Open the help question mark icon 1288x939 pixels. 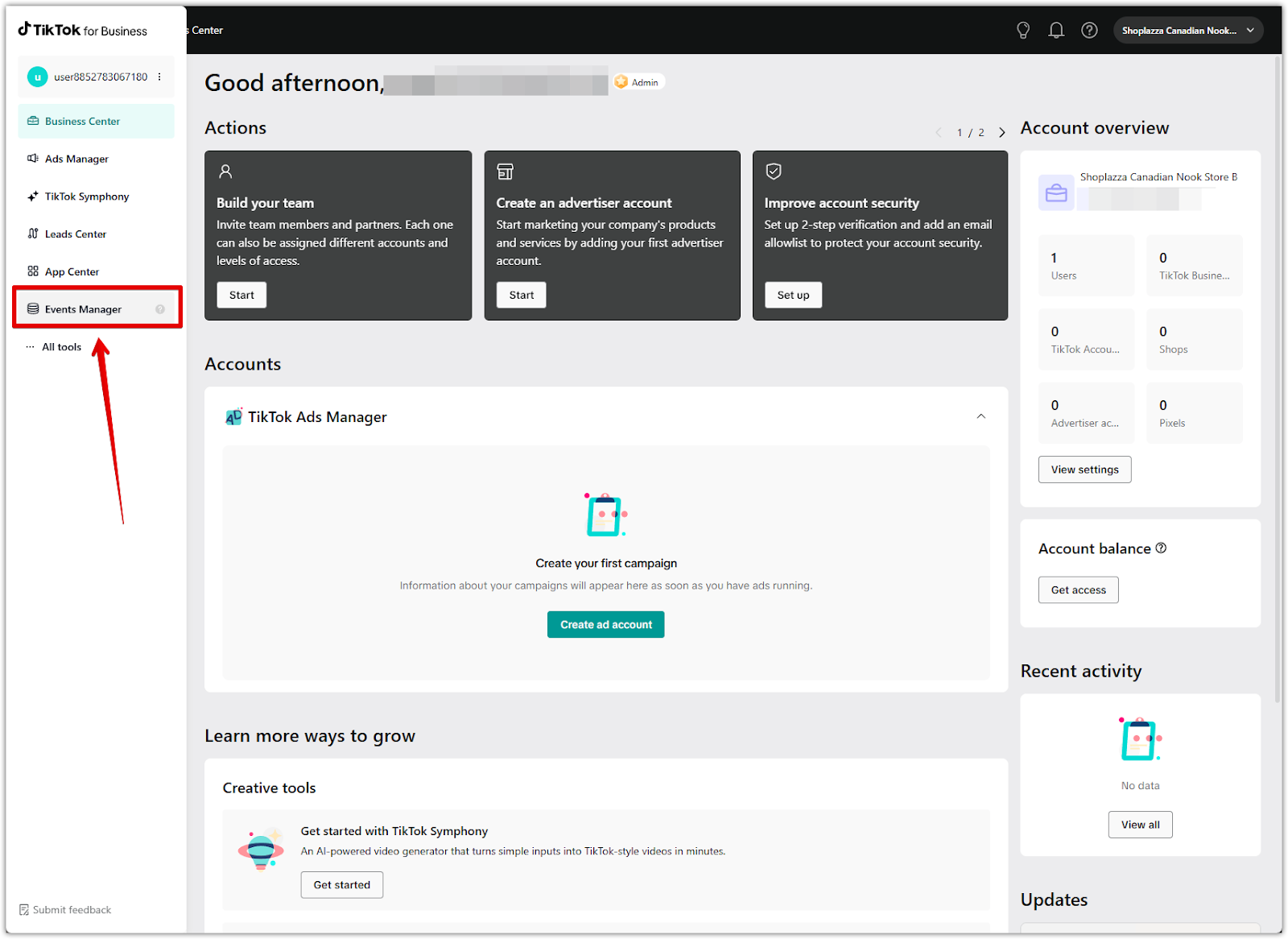pyautogui.click(x=1089, y=31)
